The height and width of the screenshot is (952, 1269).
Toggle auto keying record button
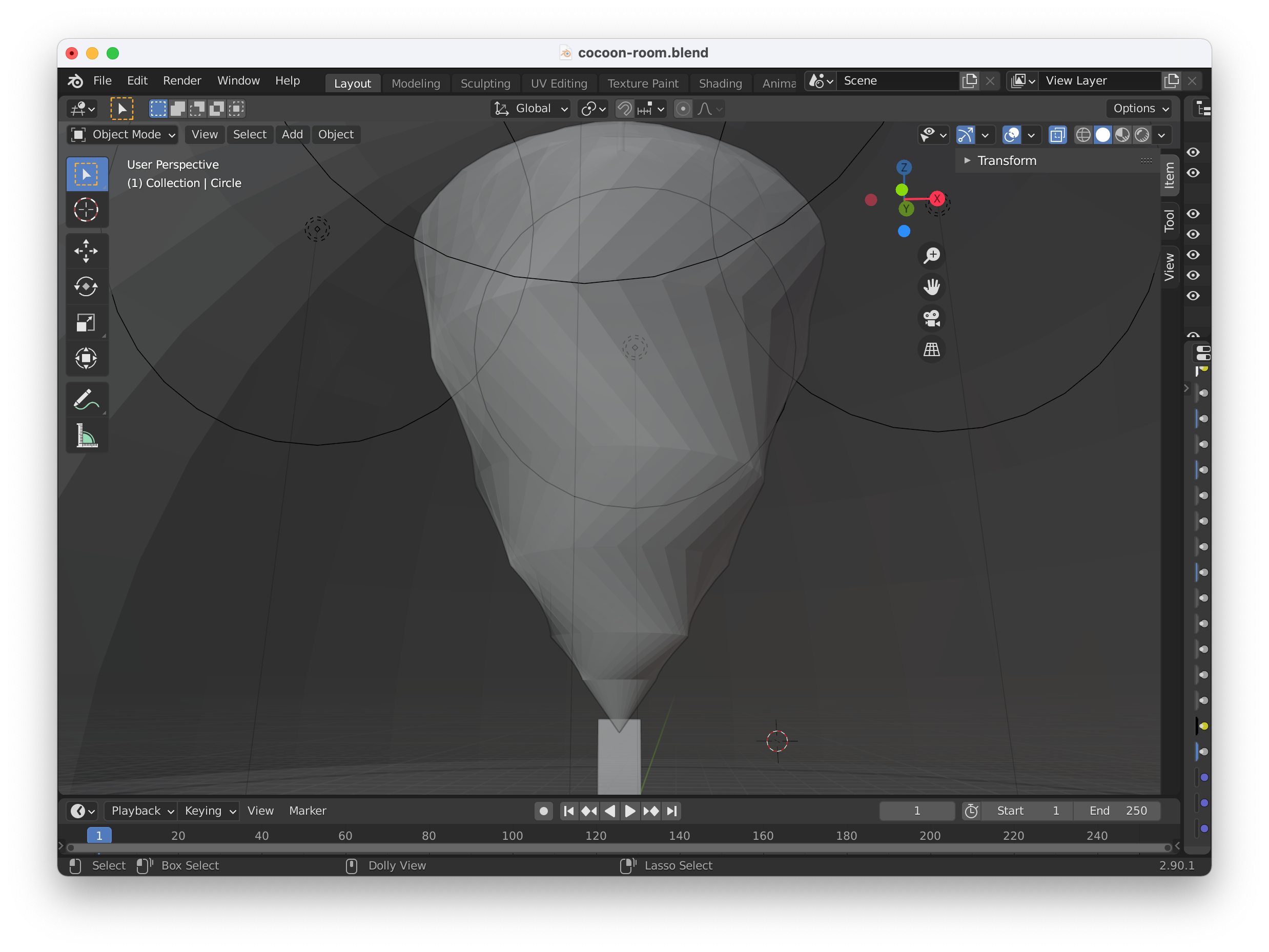[543, 811]
